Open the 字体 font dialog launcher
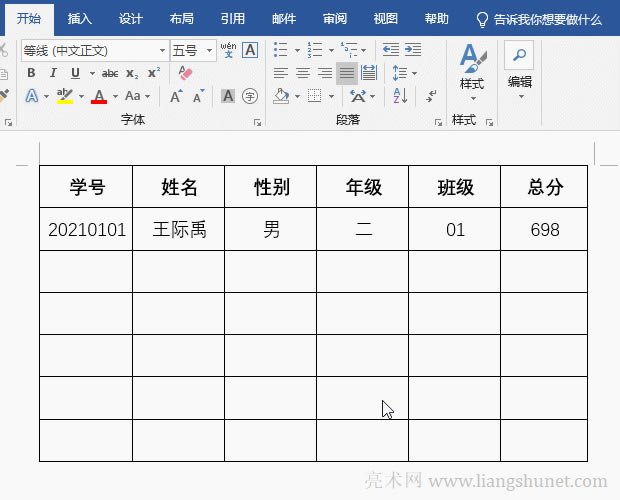 pos(257,121)
